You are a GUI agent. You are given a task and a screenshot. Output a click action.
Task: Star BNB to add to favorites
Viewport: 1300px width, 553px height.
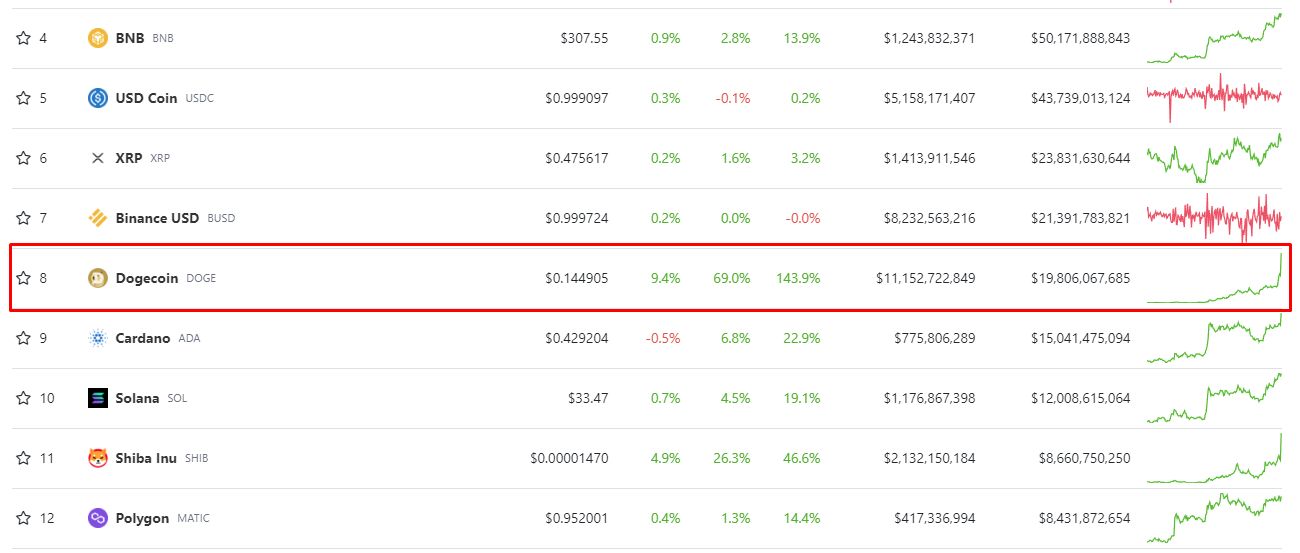23,38
